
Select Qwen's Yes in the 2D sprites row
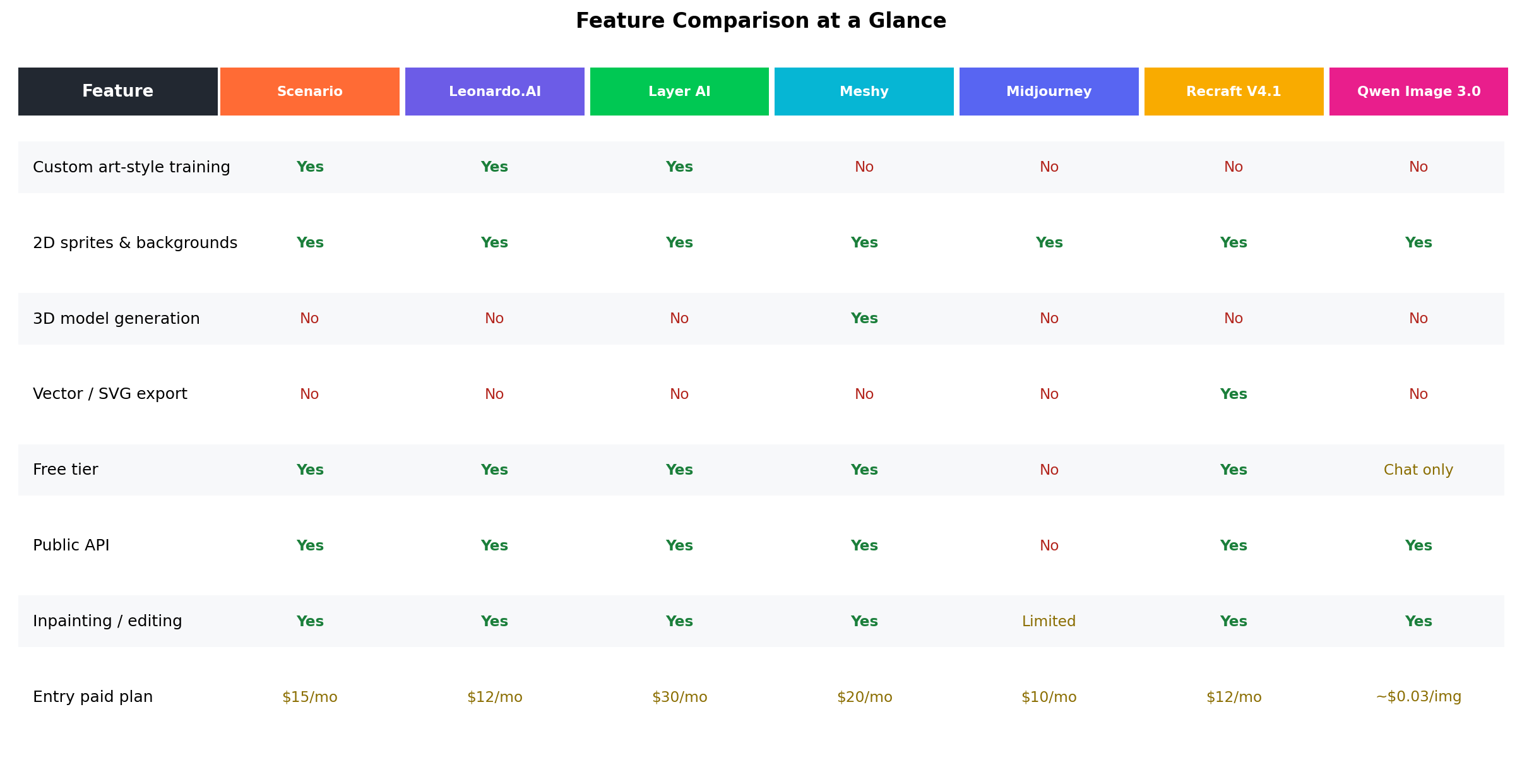(1418, 243)
